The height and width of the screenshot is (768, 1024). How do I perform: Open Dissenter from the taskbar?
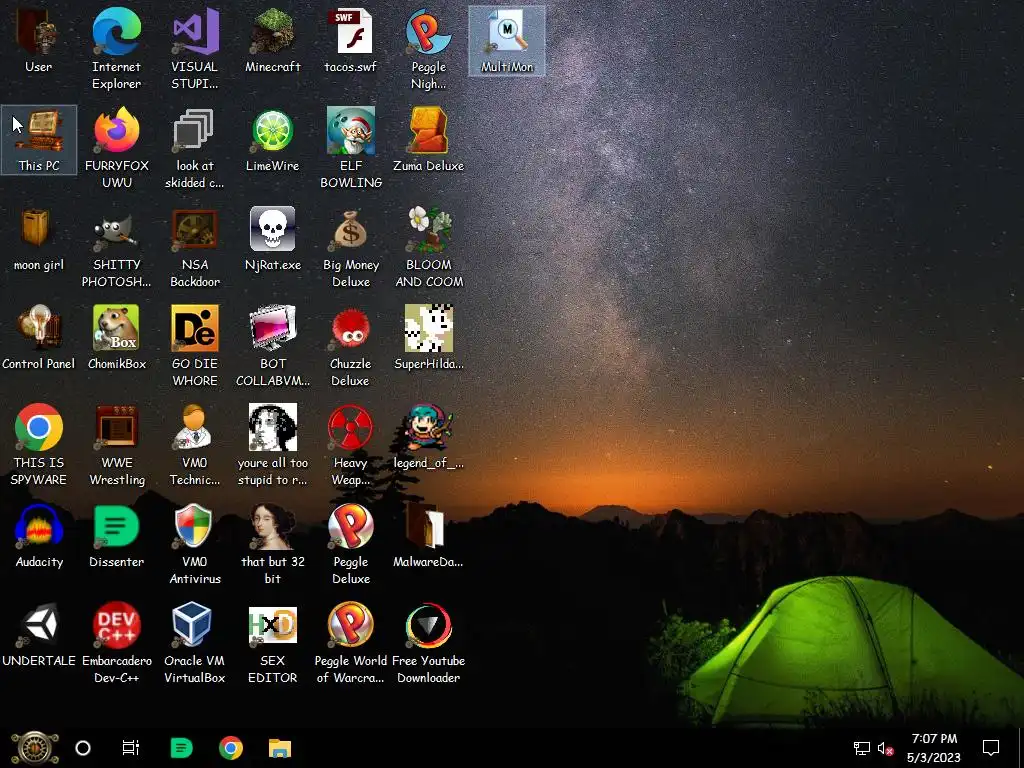(181, 748)
